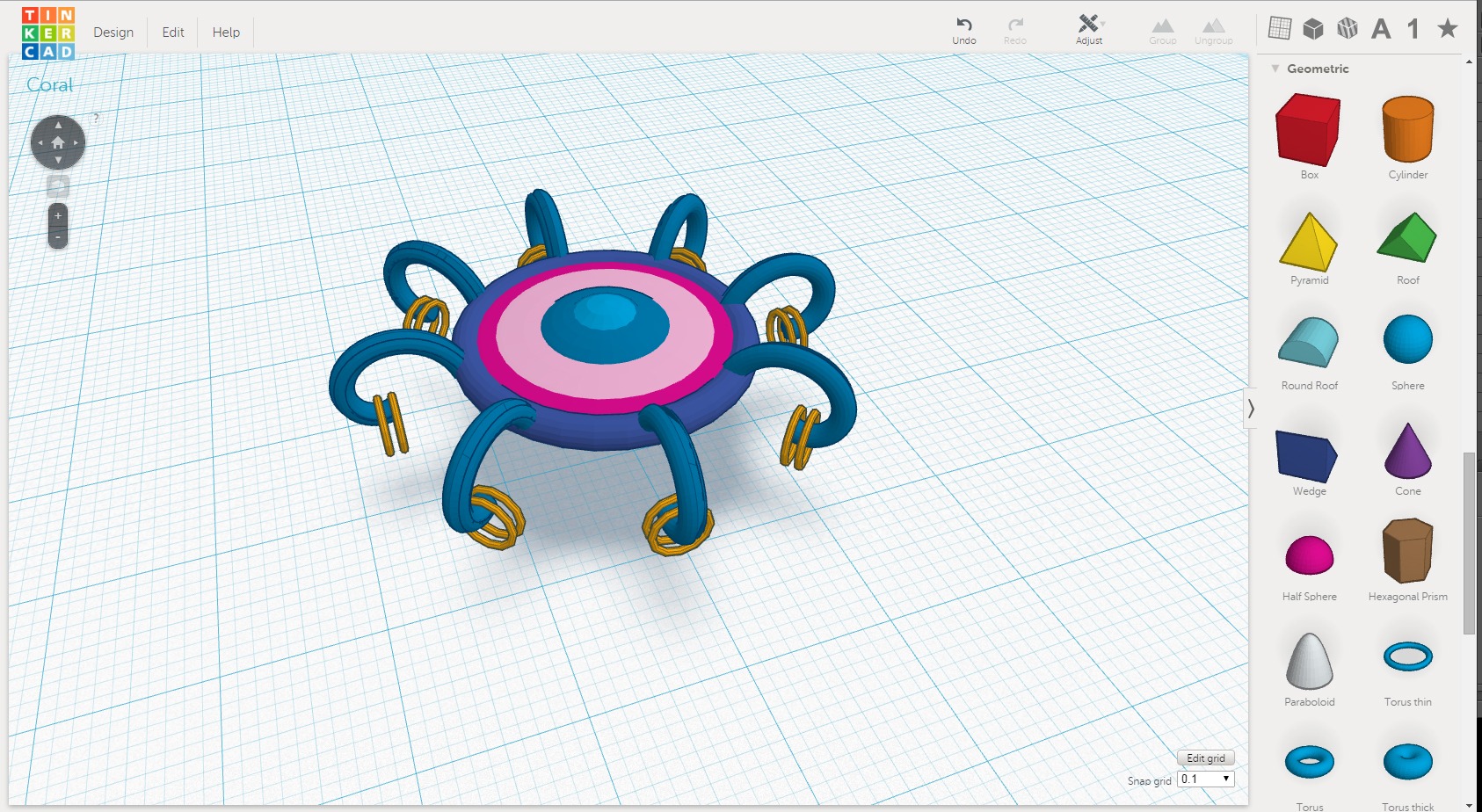Screen dimensions: 1482x812
Task: Pick the Torus thin shape
Action: (x=1408, y=656)
